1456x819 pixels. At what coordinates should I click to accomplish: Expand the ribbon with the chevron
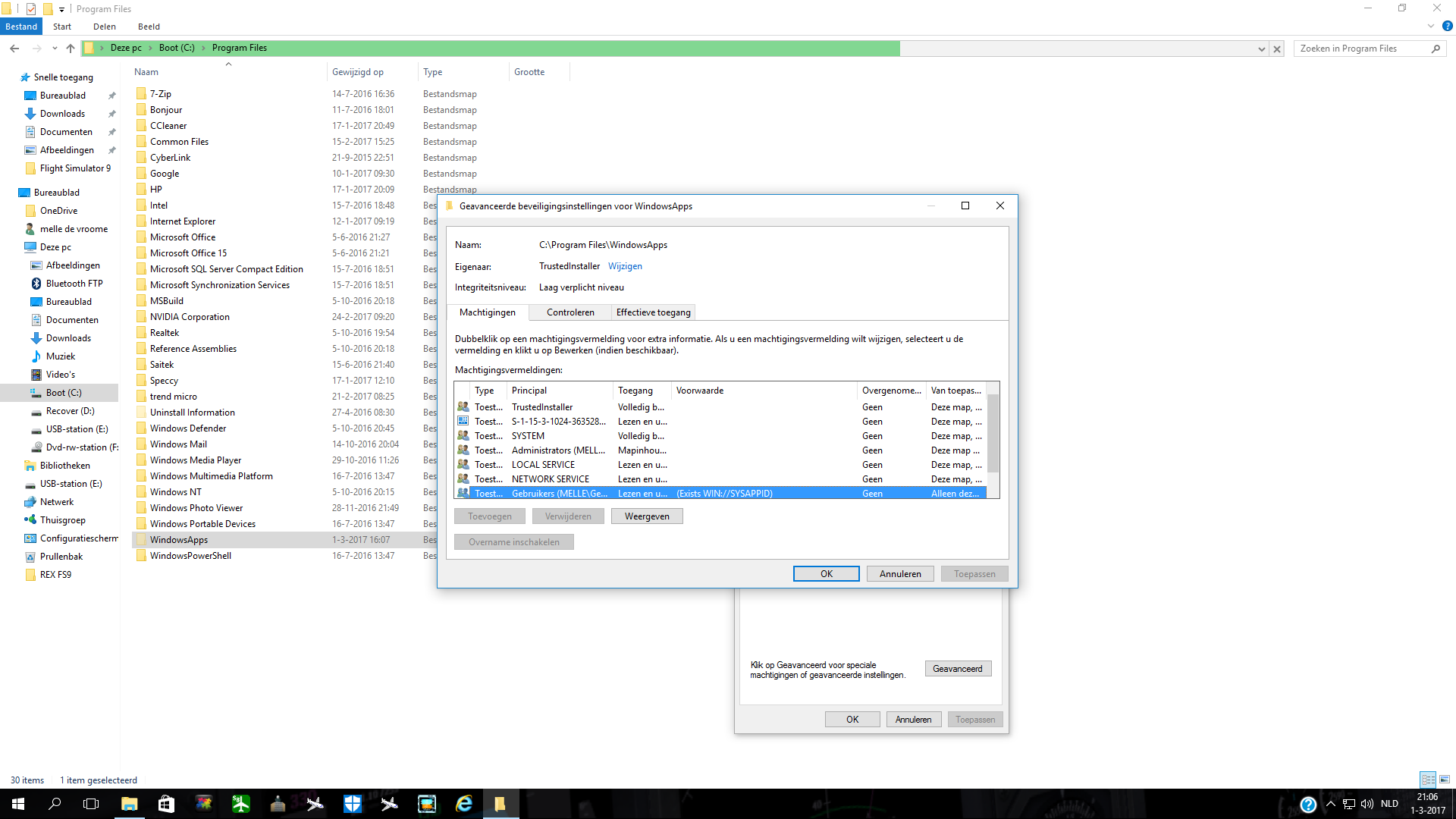click(x=1431, y=27)
